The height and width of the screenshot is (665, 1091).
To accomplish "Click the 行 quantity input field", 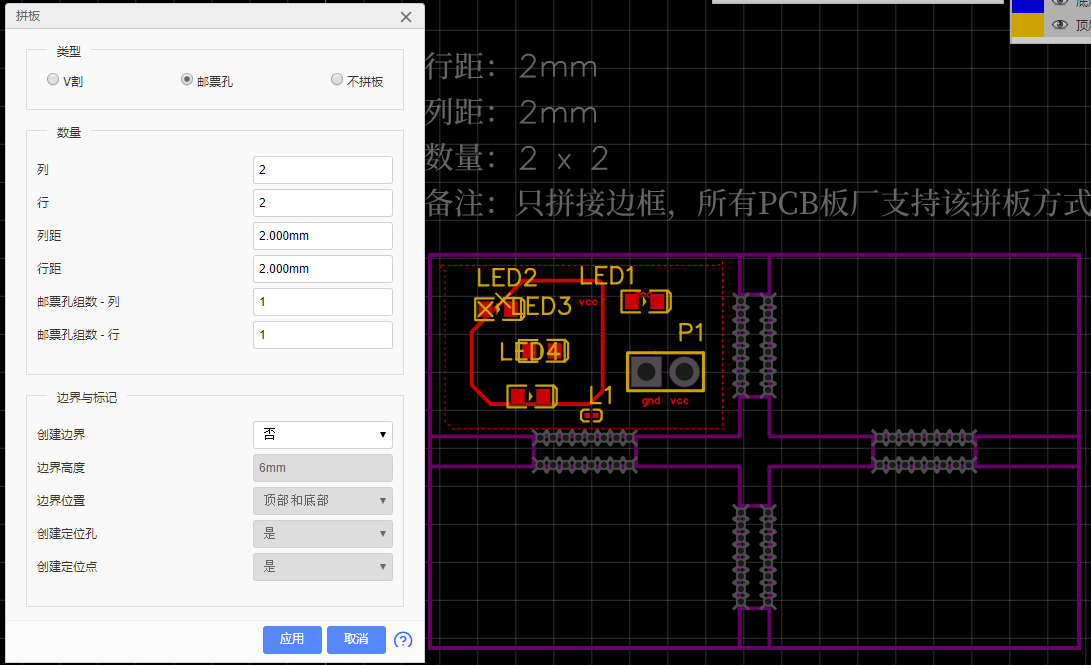I will tap(323, 203).
